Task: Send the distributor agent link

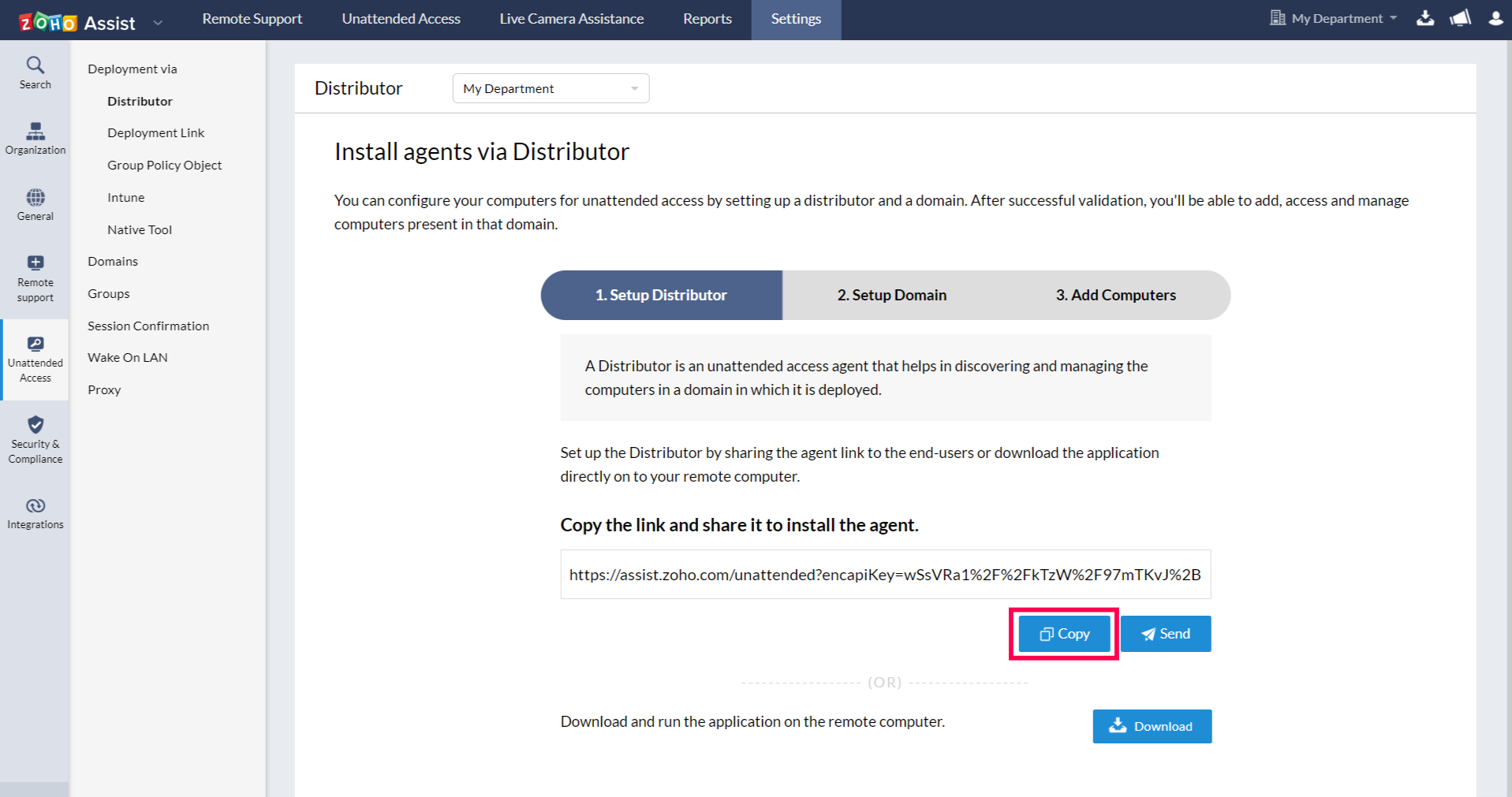Action: pyautogui.click(x=1165, y=633)
